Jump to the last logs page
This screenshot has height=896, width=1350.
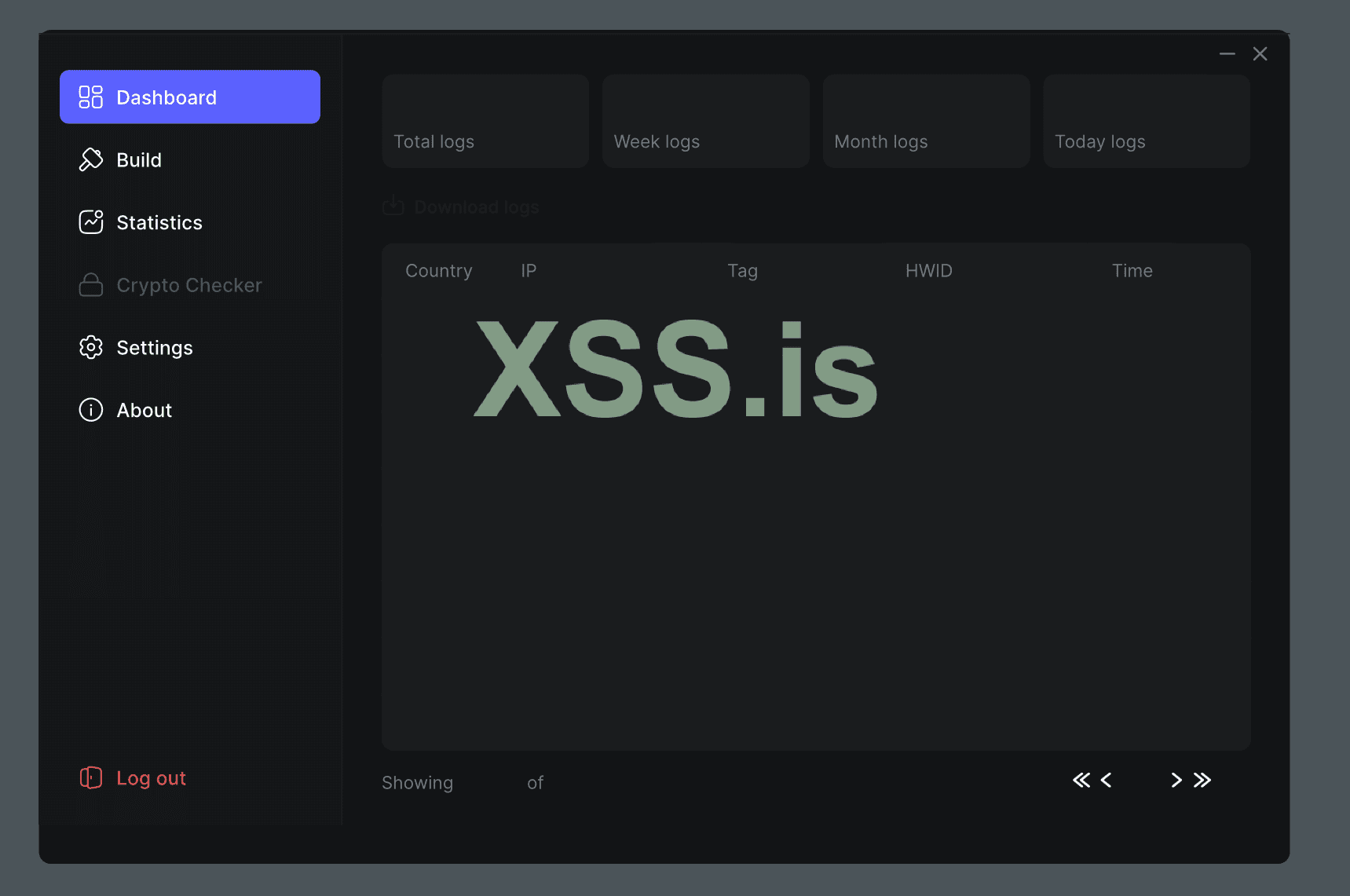pos(1202,780)
